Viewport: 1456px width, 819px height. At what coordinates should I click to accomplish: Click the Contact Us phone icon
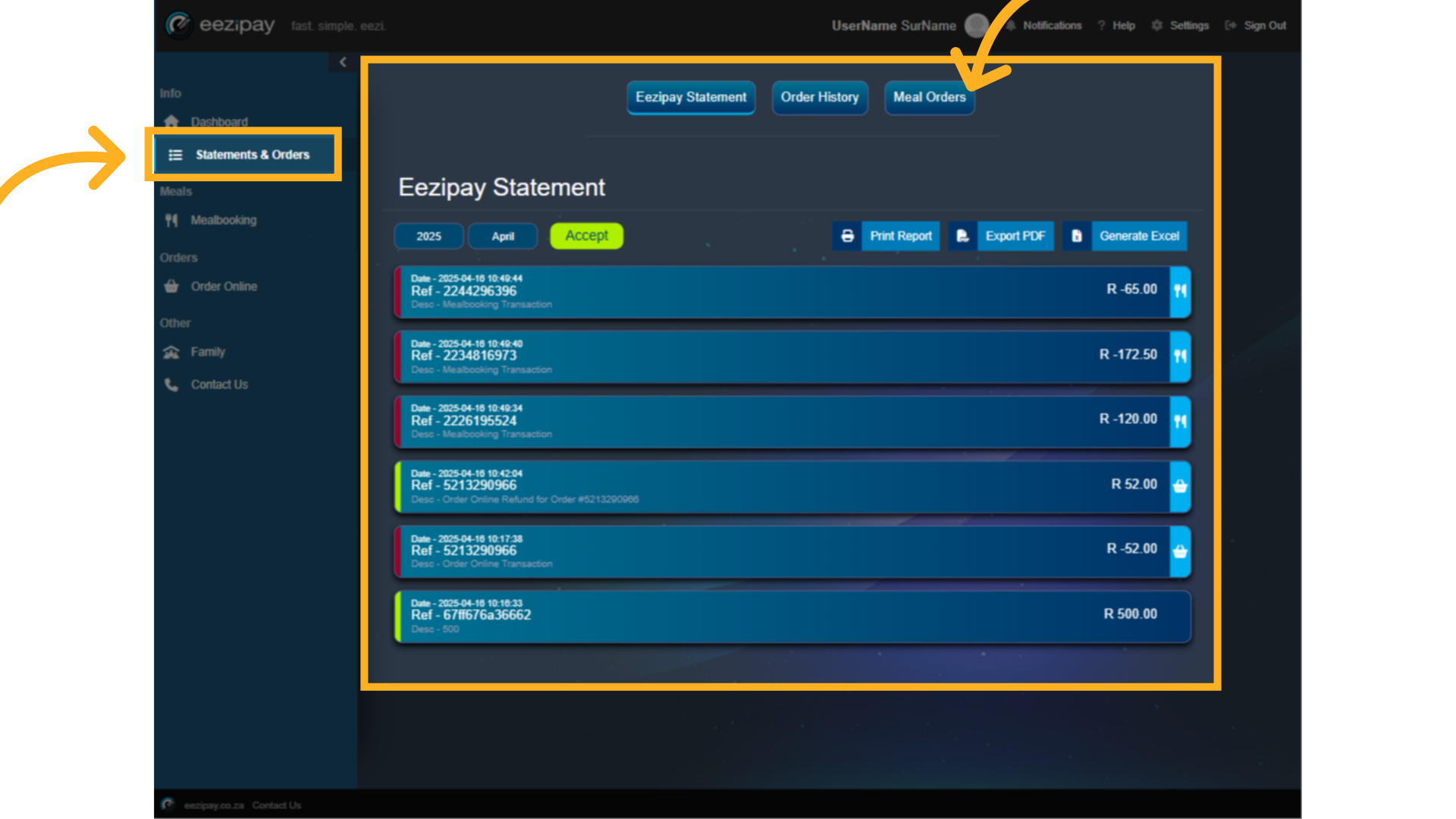[171, 384]
